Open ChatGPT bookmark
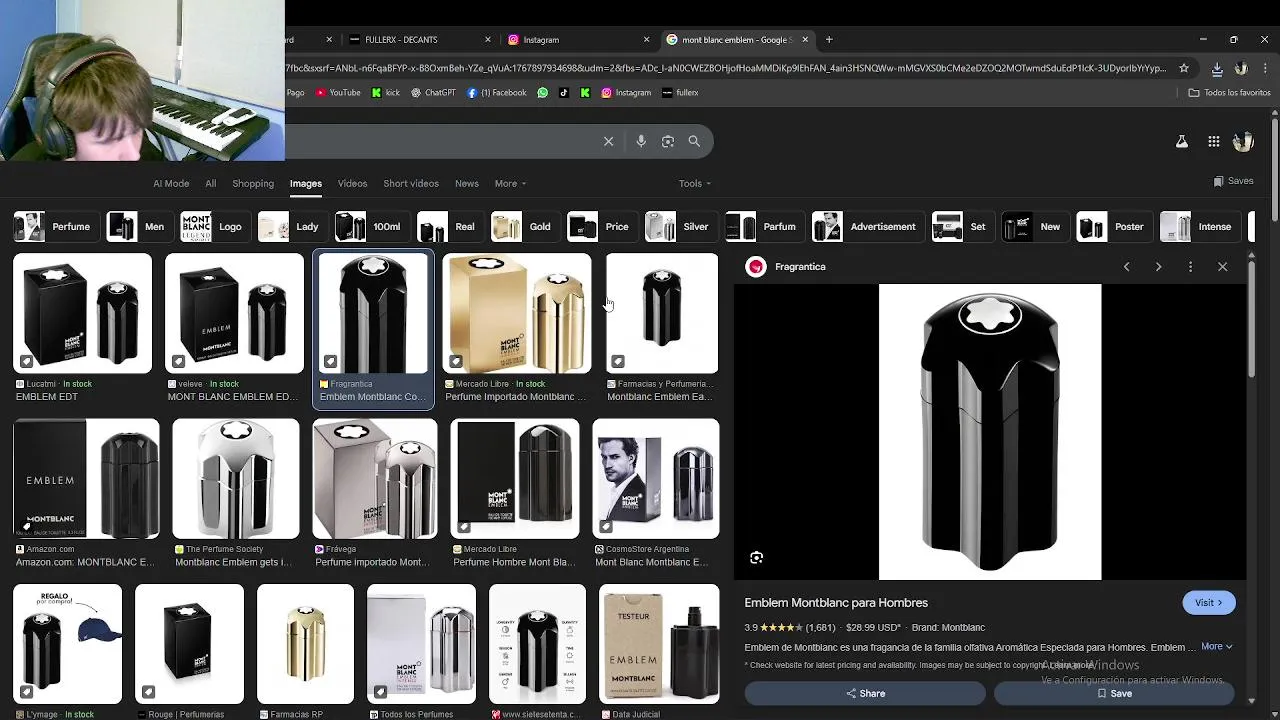 [433, 92]
